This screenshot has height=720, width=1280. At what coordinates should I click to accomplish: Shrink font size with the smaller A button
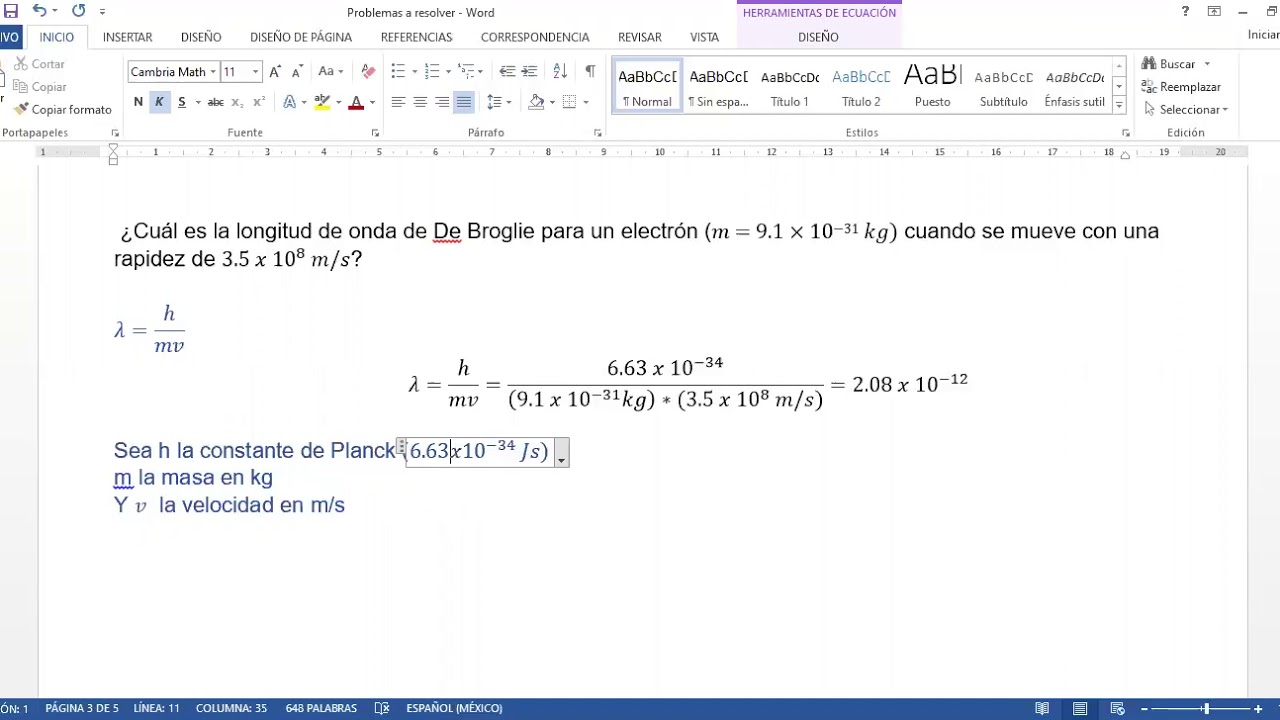pos(297,72)
